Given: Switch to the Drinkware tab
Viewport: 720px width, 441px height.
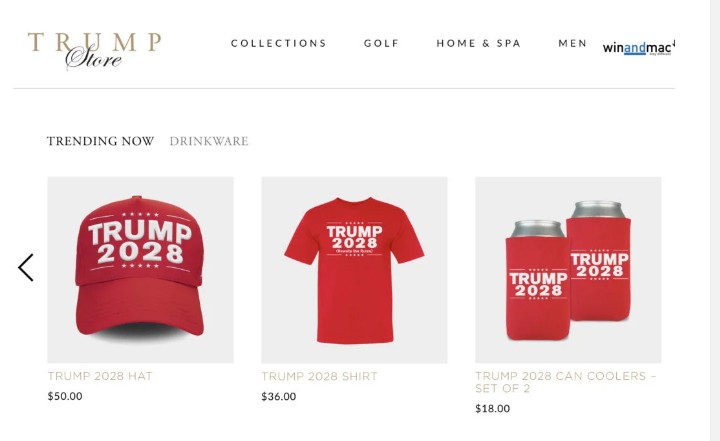Looking at the screenshot, I should (209, 141).
